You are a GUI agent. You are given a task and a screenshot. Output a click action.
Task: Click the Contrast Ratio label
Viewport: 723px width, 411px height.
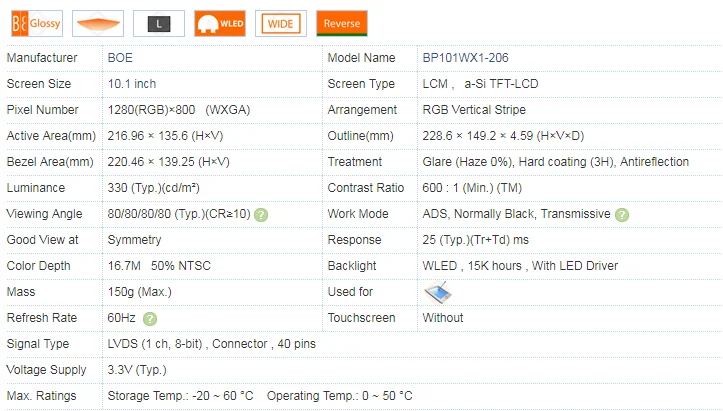pos(366,188)
